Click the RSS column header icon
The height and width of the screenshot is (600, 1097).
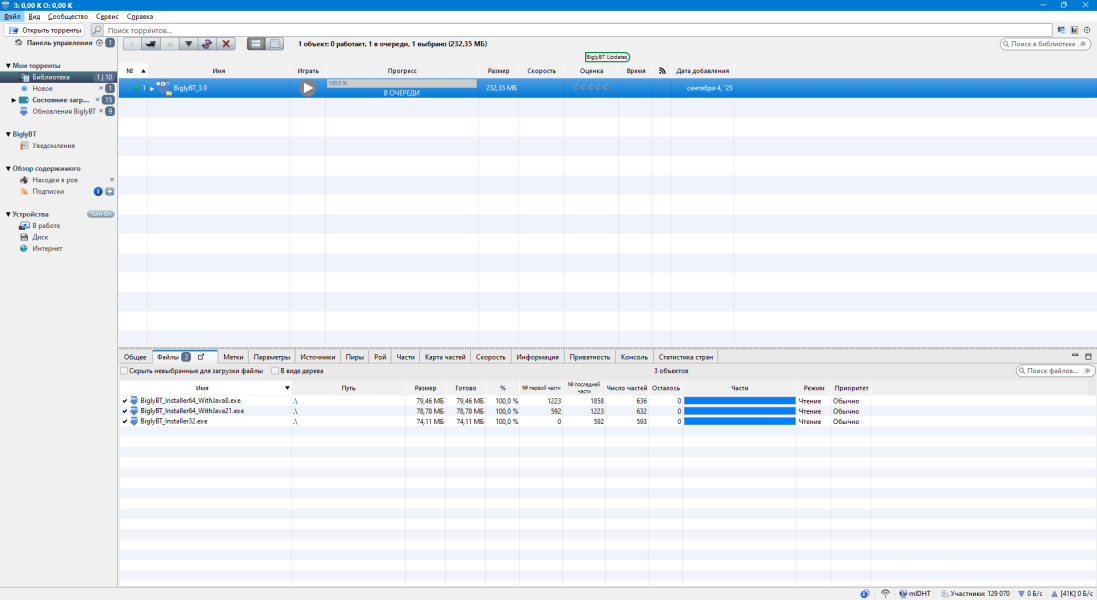[x=662, y=71]
